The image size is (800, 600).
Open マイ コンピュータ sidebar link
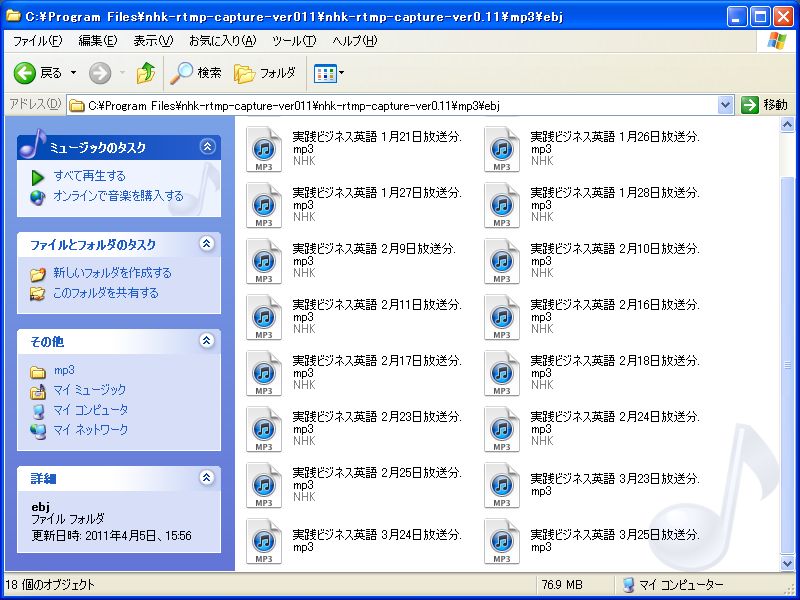tap(91, 410)
